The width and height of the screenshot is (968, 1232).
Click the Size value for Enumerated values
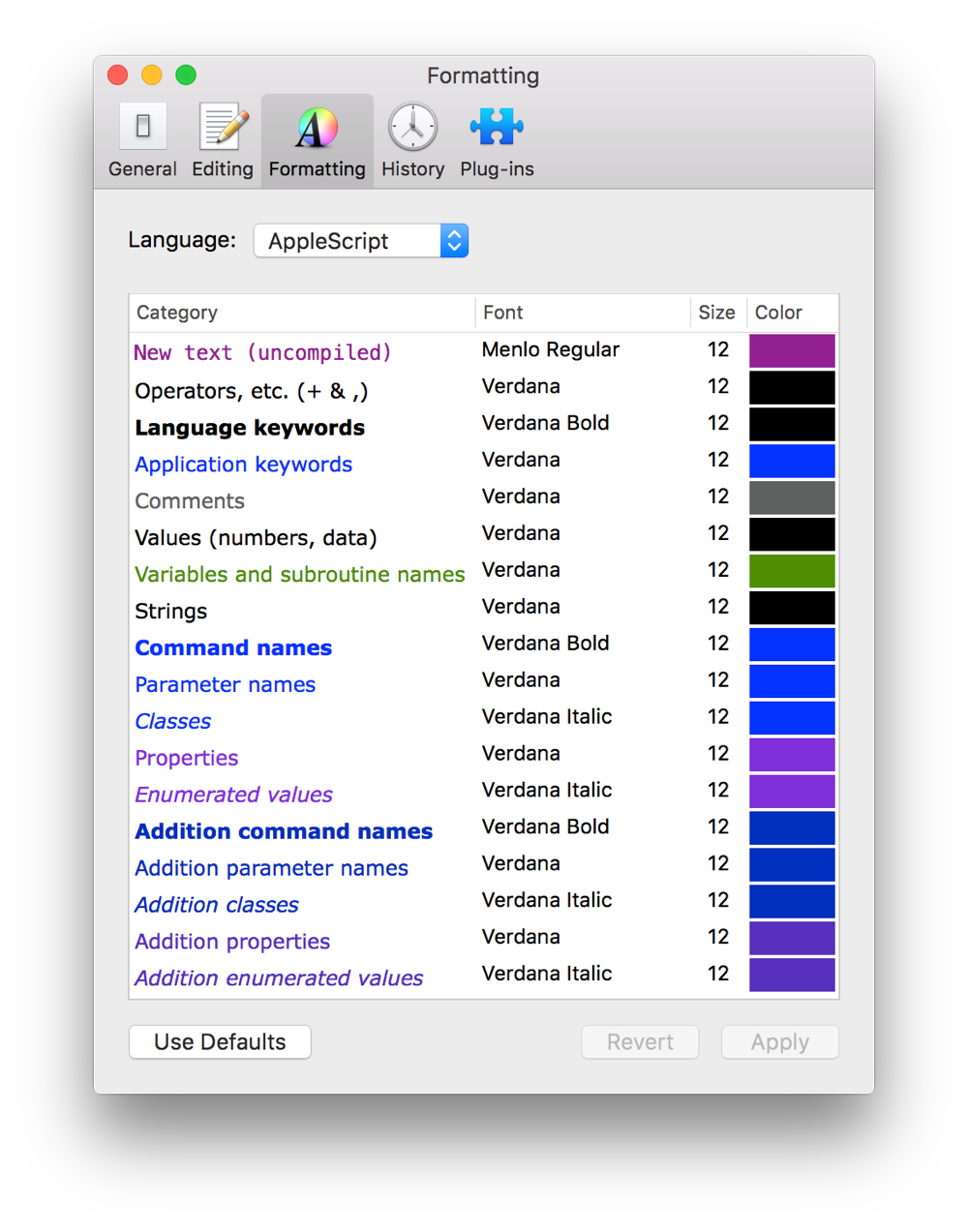click(x=718, y=792)
